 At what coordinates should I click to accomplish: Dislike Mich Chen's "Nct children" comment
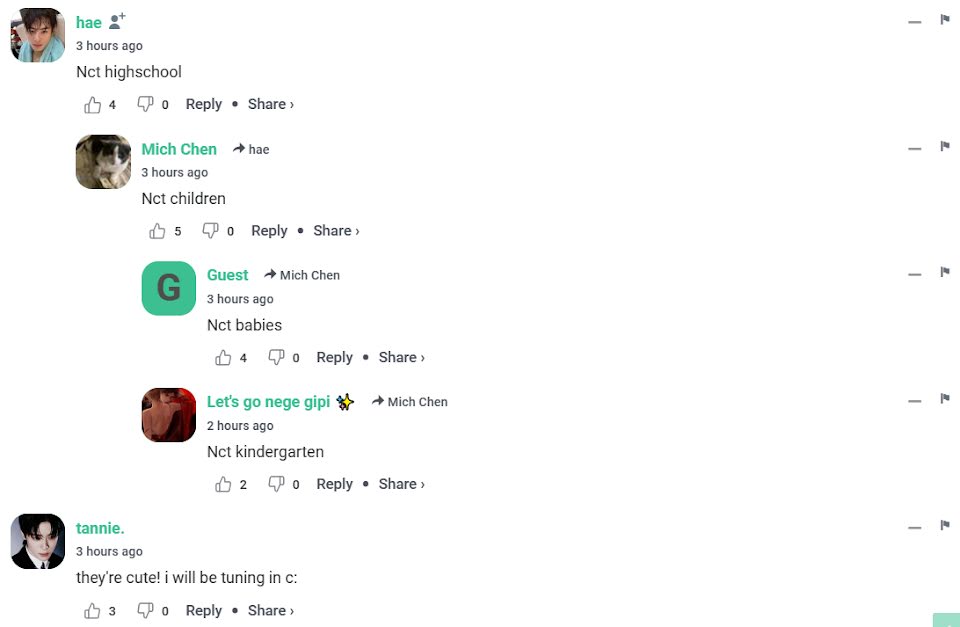210,230
